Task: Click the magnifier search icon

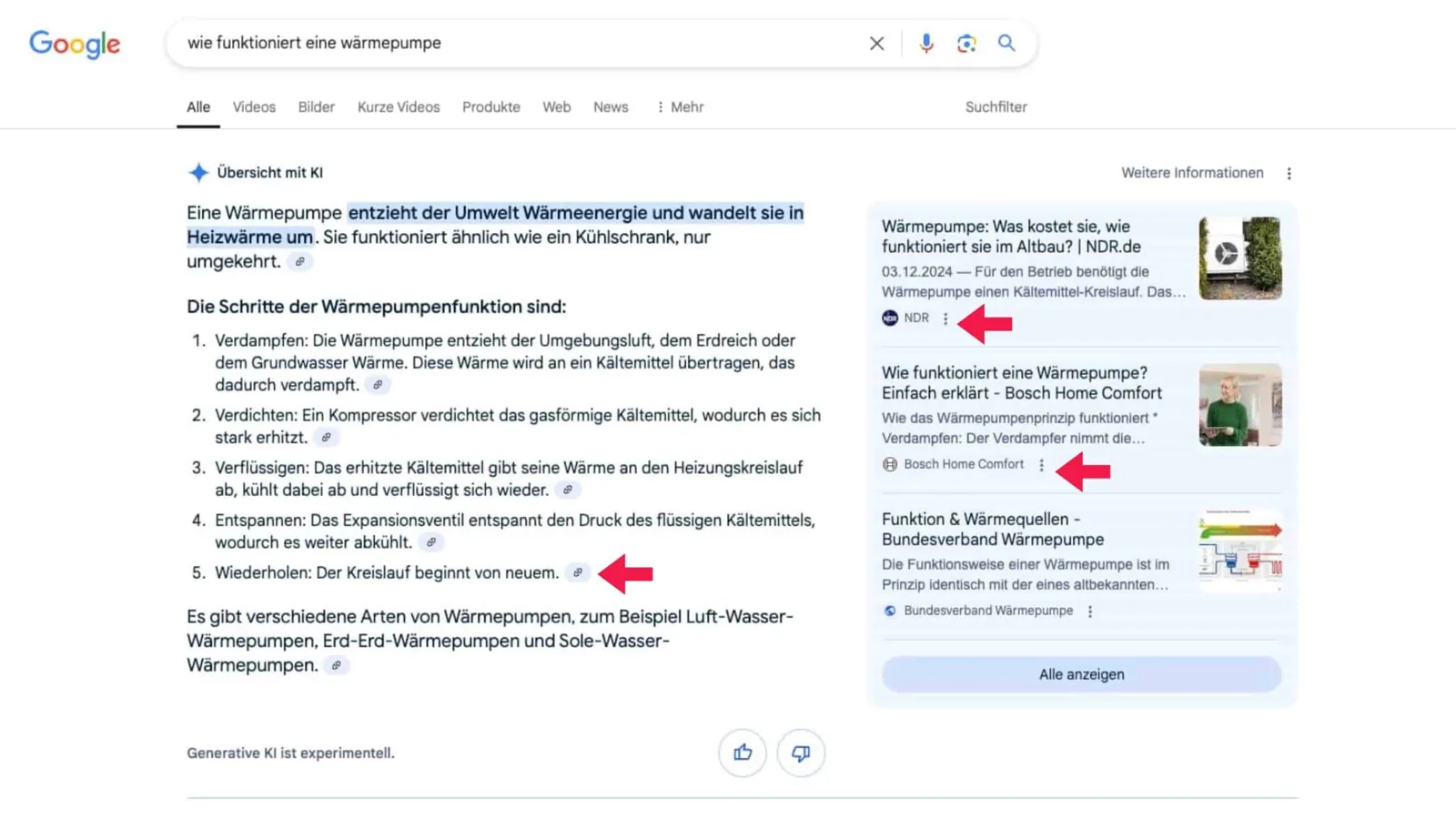Action: click(x=1006, y=43)
